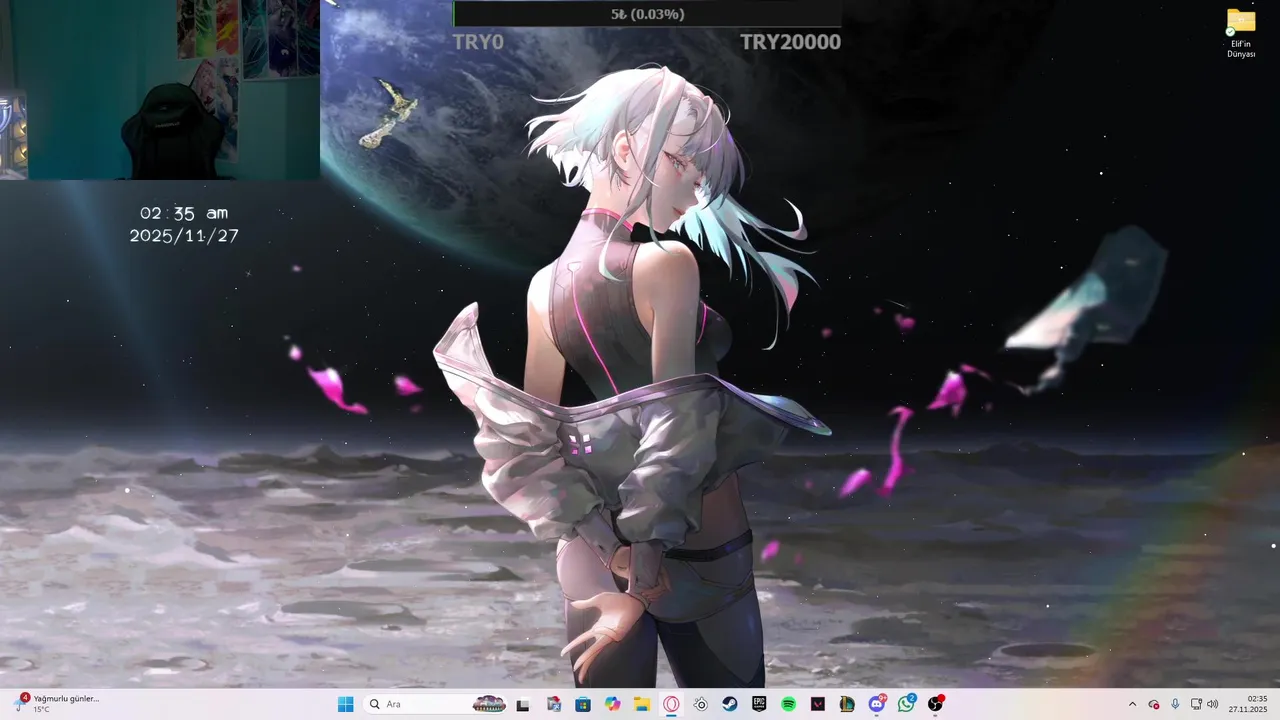Click the webcam overlay preview
Screen dimensions: 1280x720
[x=160, y=90]
